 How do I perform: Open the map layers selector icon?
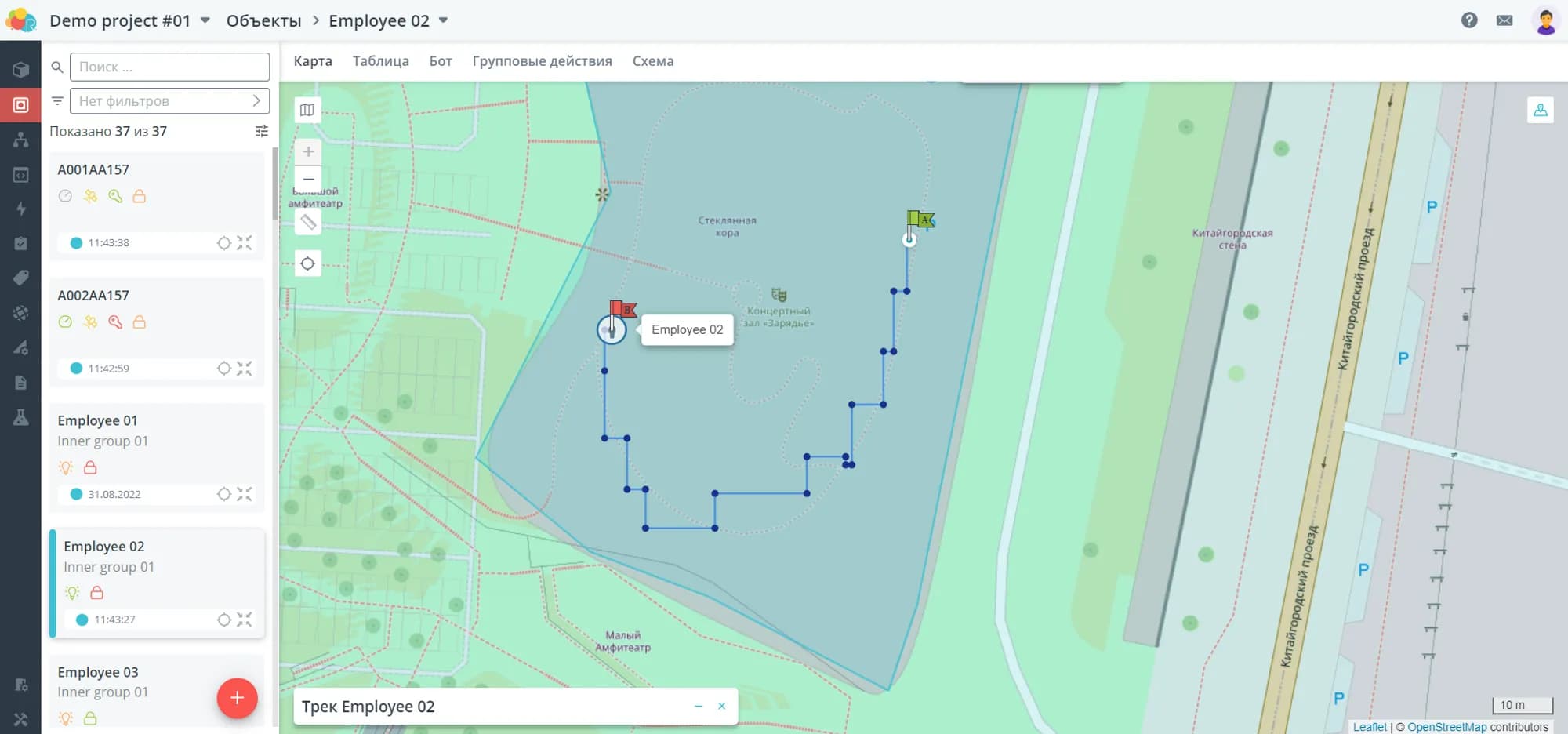(307, 110)
